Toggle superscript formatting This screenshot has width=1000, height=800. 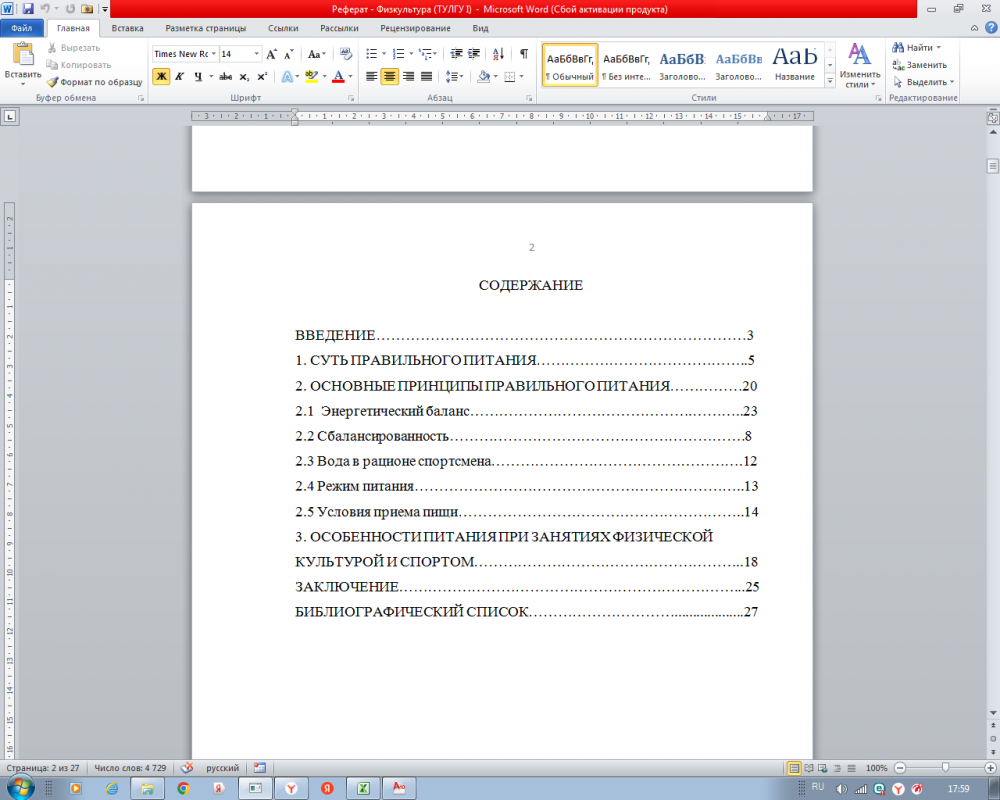(x=262, y=77)
